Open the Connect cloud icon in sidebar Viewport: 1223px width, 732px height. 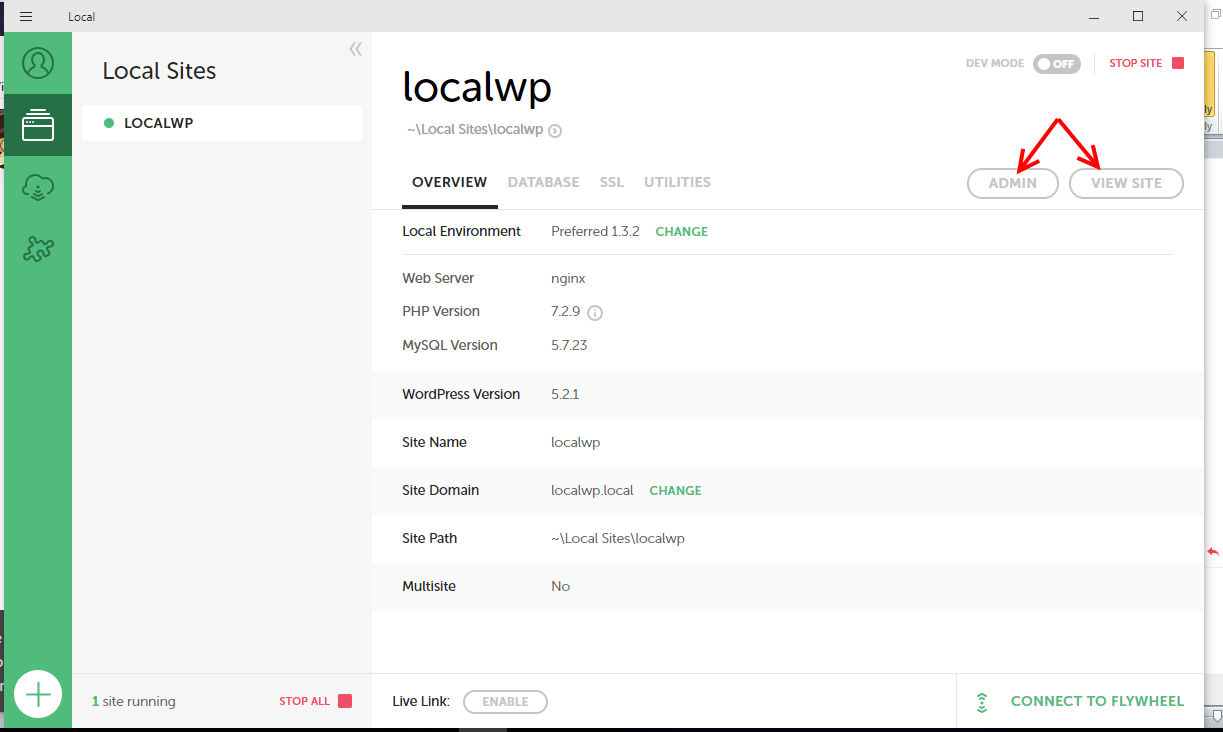(38, 187)
